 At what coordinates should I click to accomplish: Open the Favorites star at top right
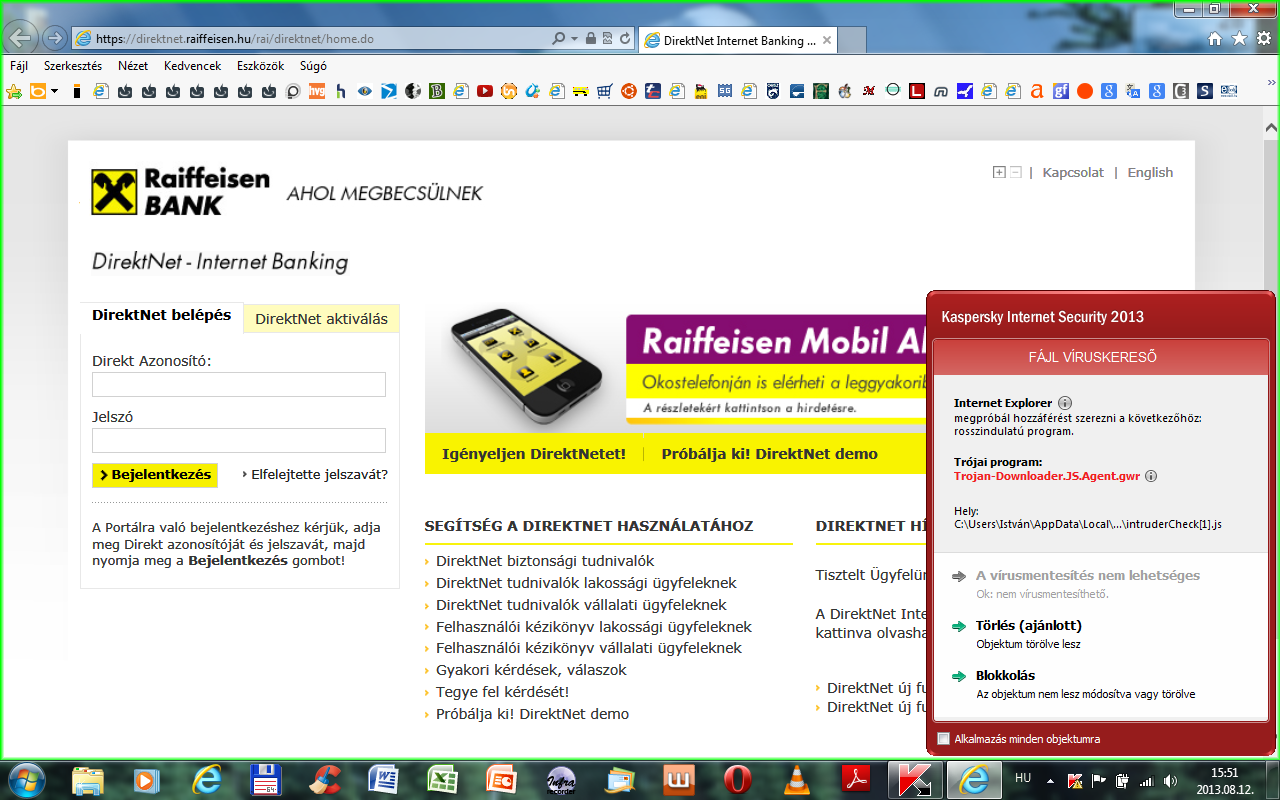point(1239,39)
